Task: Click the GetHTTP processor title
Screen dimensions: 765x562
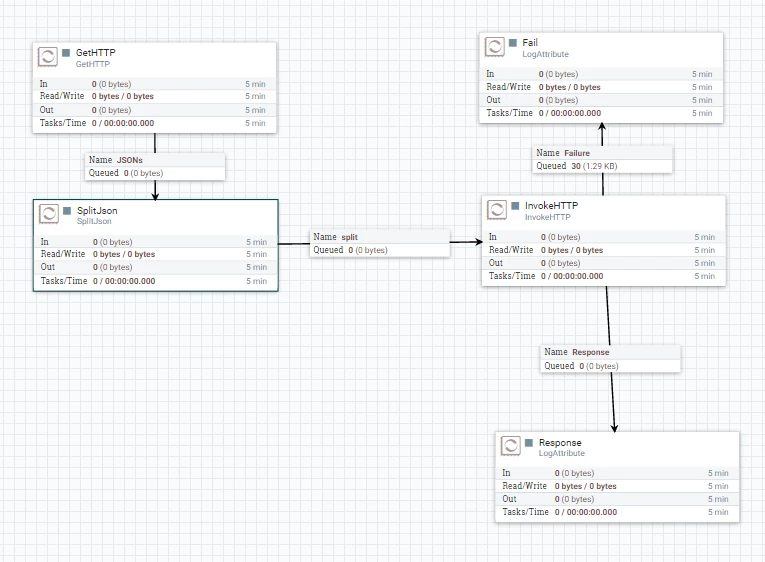Action: click(x=96, y=53)
